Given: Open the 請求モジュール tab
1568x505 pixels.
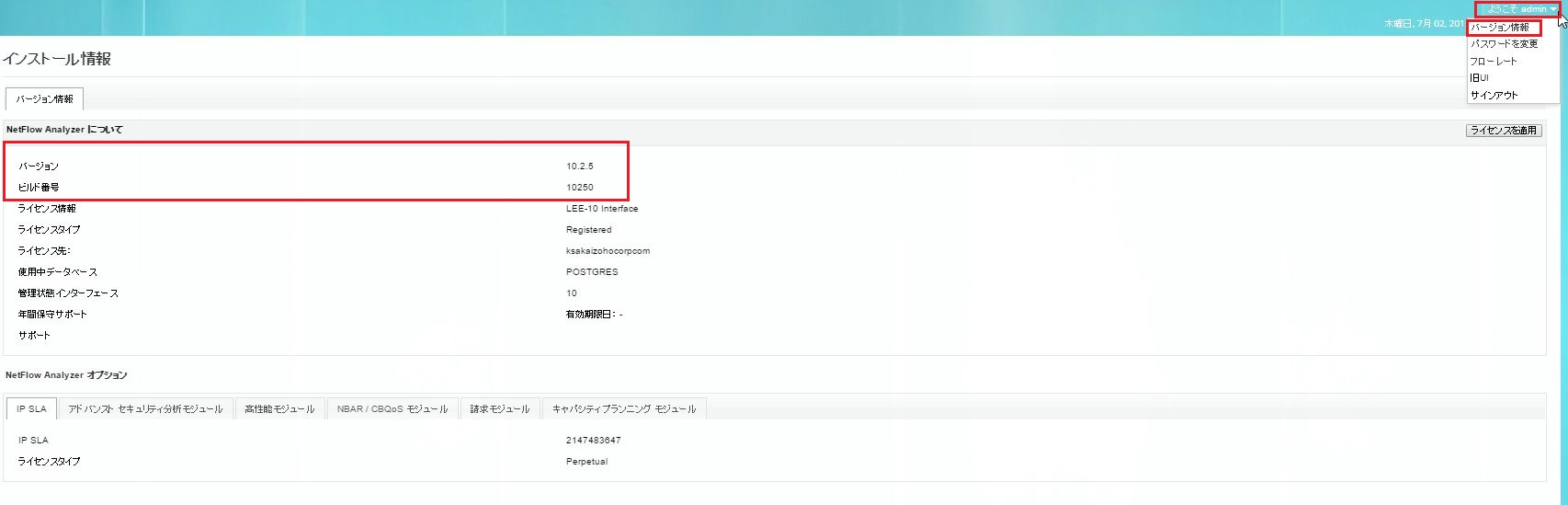Looking at the screenshot, I should pyautogui.click(x=500, y=408).
